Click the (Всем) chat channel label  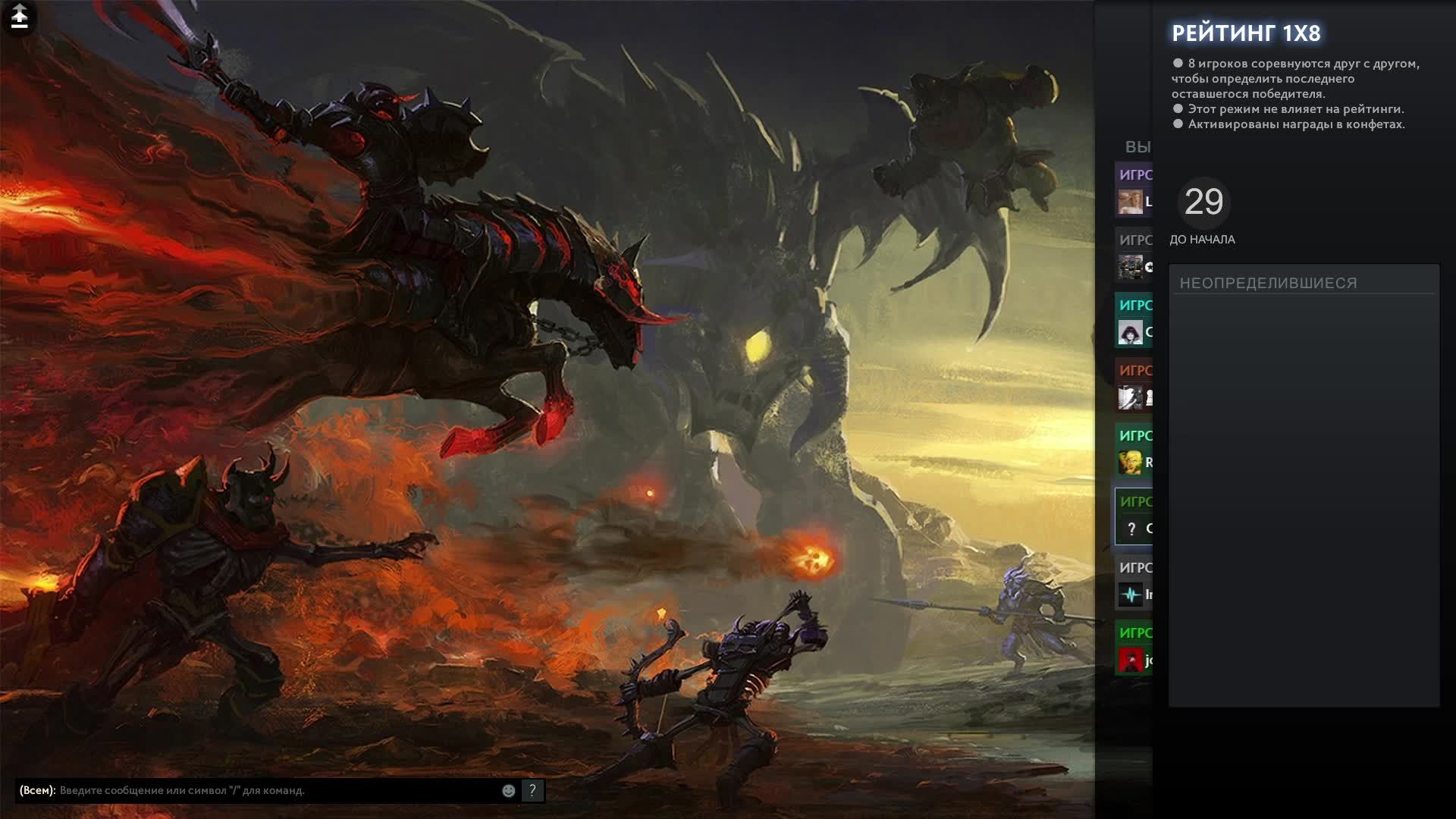coord(37,790)
